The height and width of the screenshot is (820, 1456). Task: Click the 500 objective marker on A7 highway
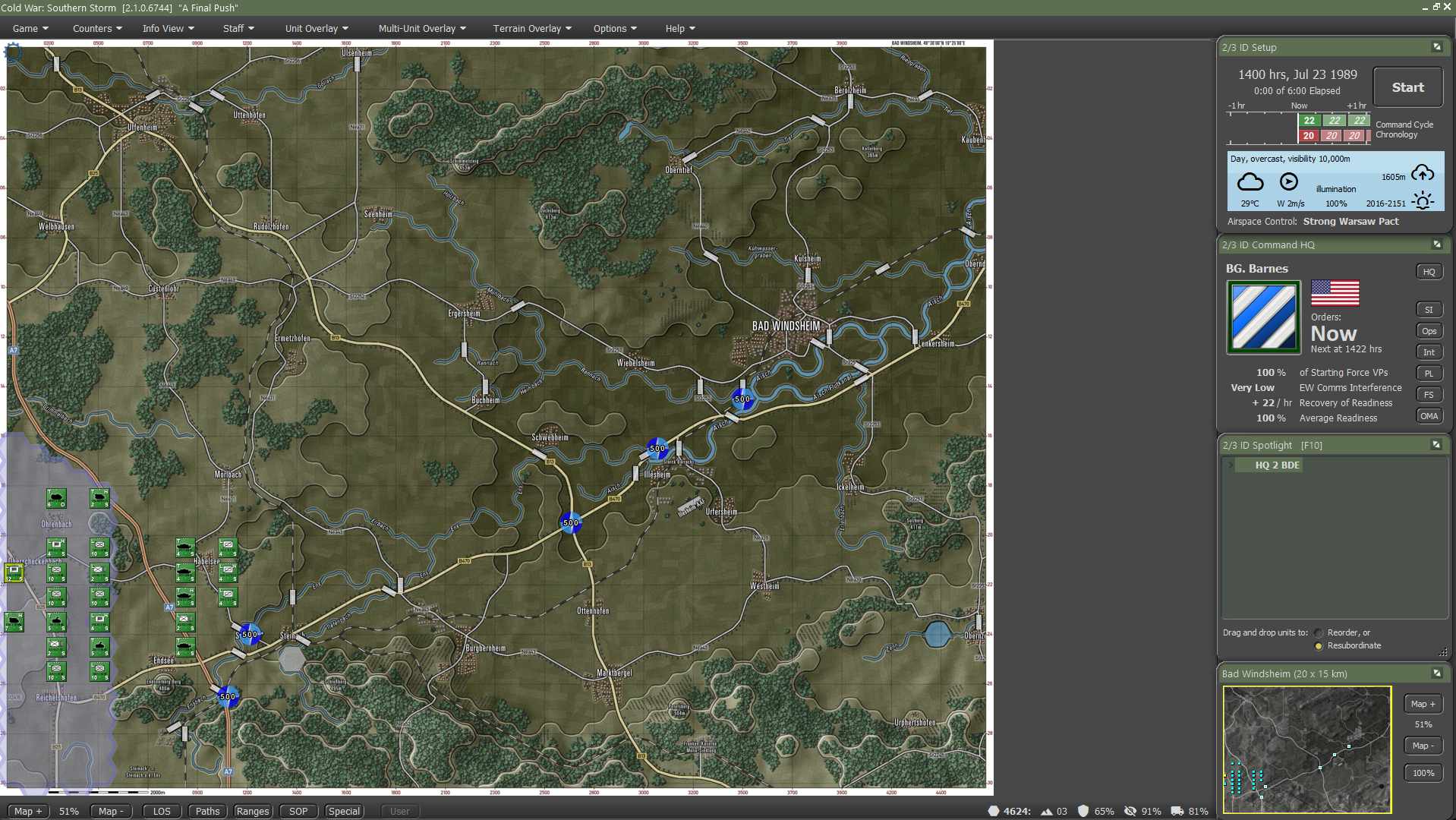coord(228,696)
